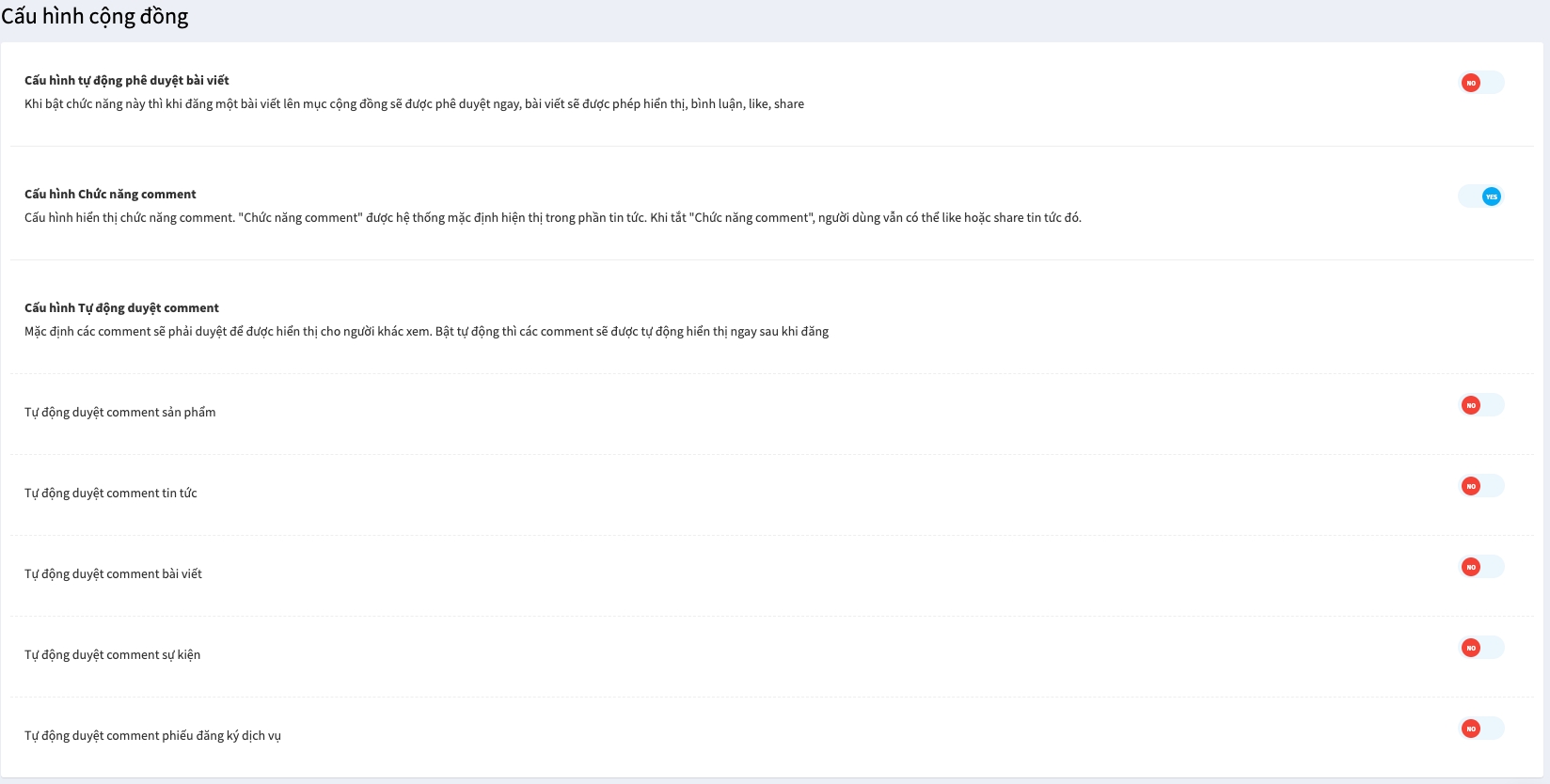Screen dimensions: 1550x784
Task: Click the blue YES knob
Action: (1492, 196)
